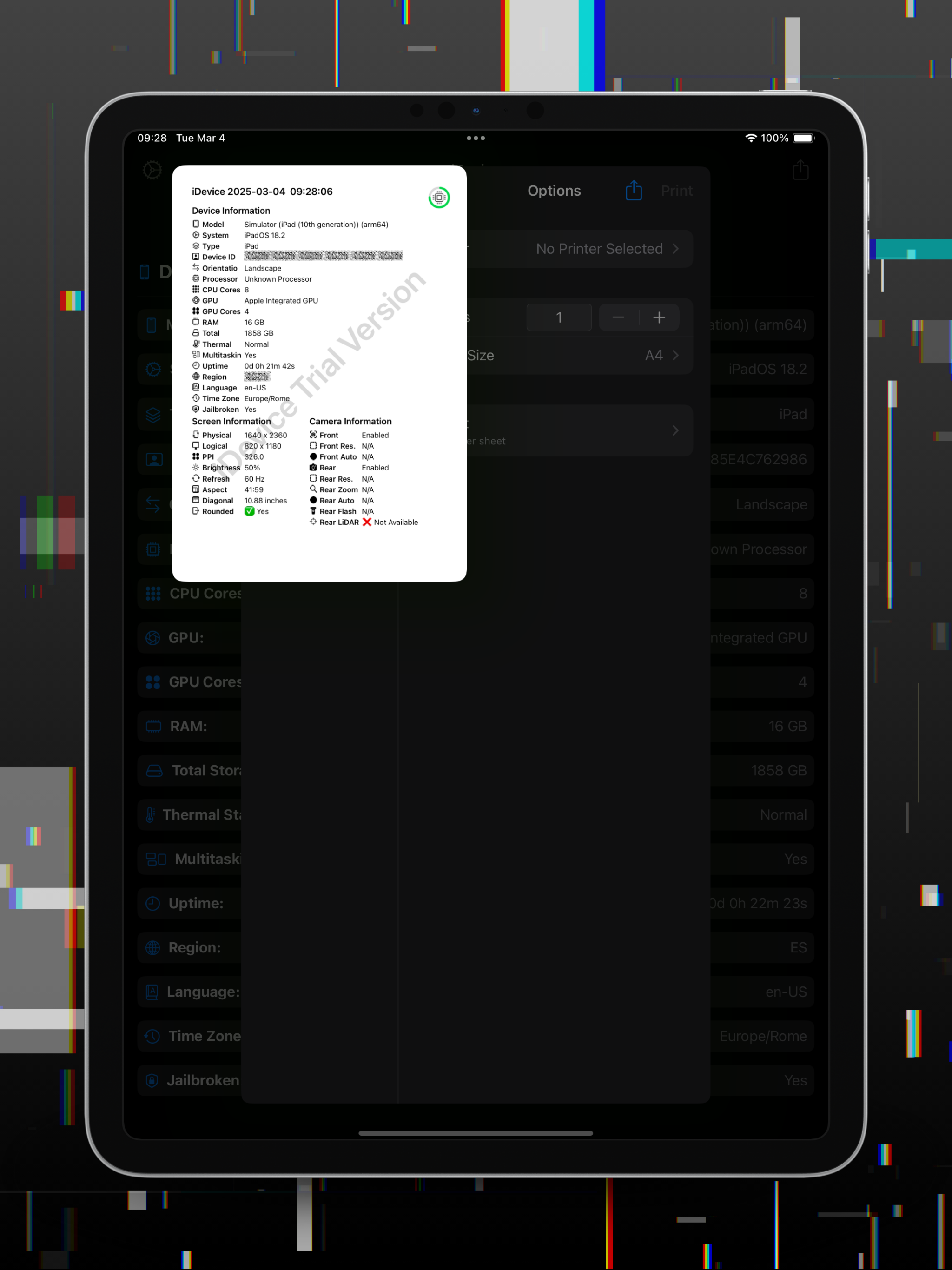Click the Uptime clock icon

tap(153, 903)
